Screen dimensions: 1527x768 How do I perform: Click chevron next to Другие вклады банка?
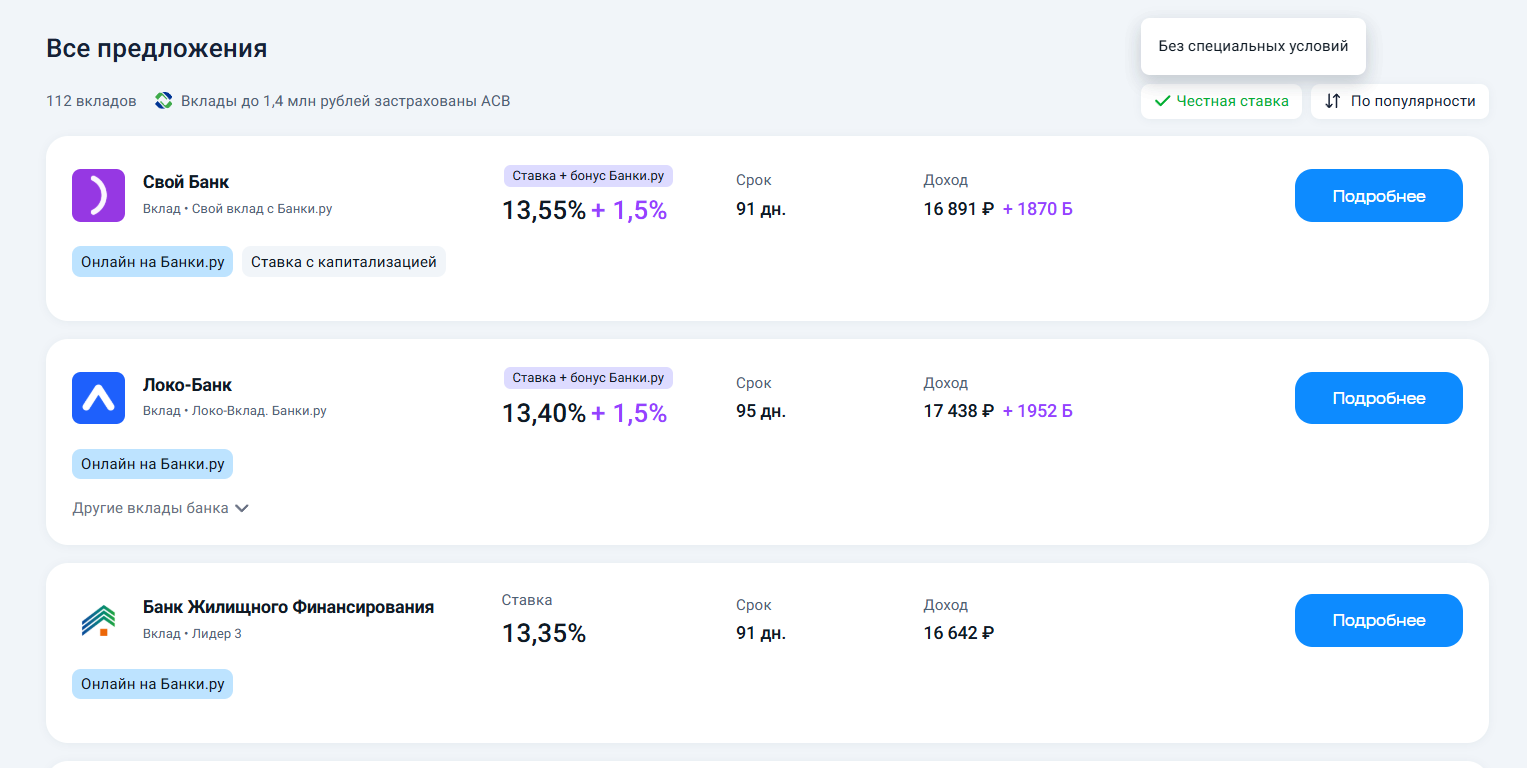click(x=241, y=508)
